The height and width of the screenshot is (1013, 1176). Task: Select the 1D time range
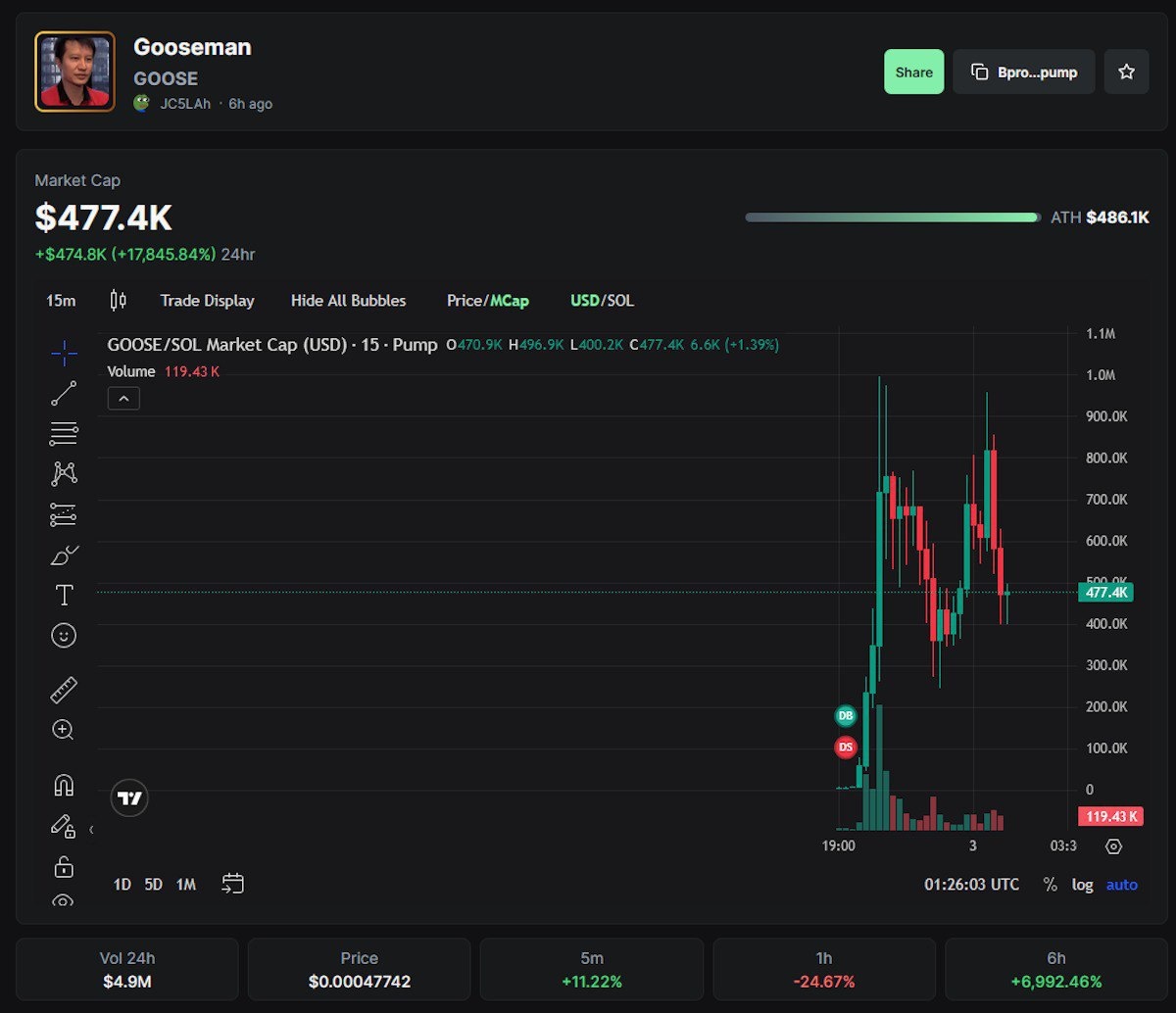click(x=122, y=885)
